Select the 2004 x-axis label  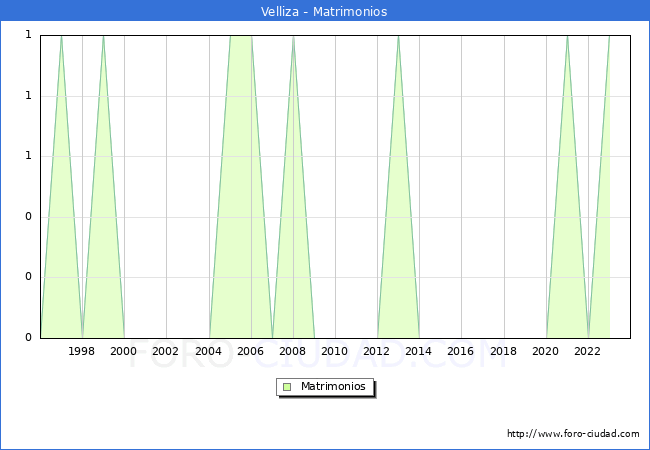pos(208,352)
